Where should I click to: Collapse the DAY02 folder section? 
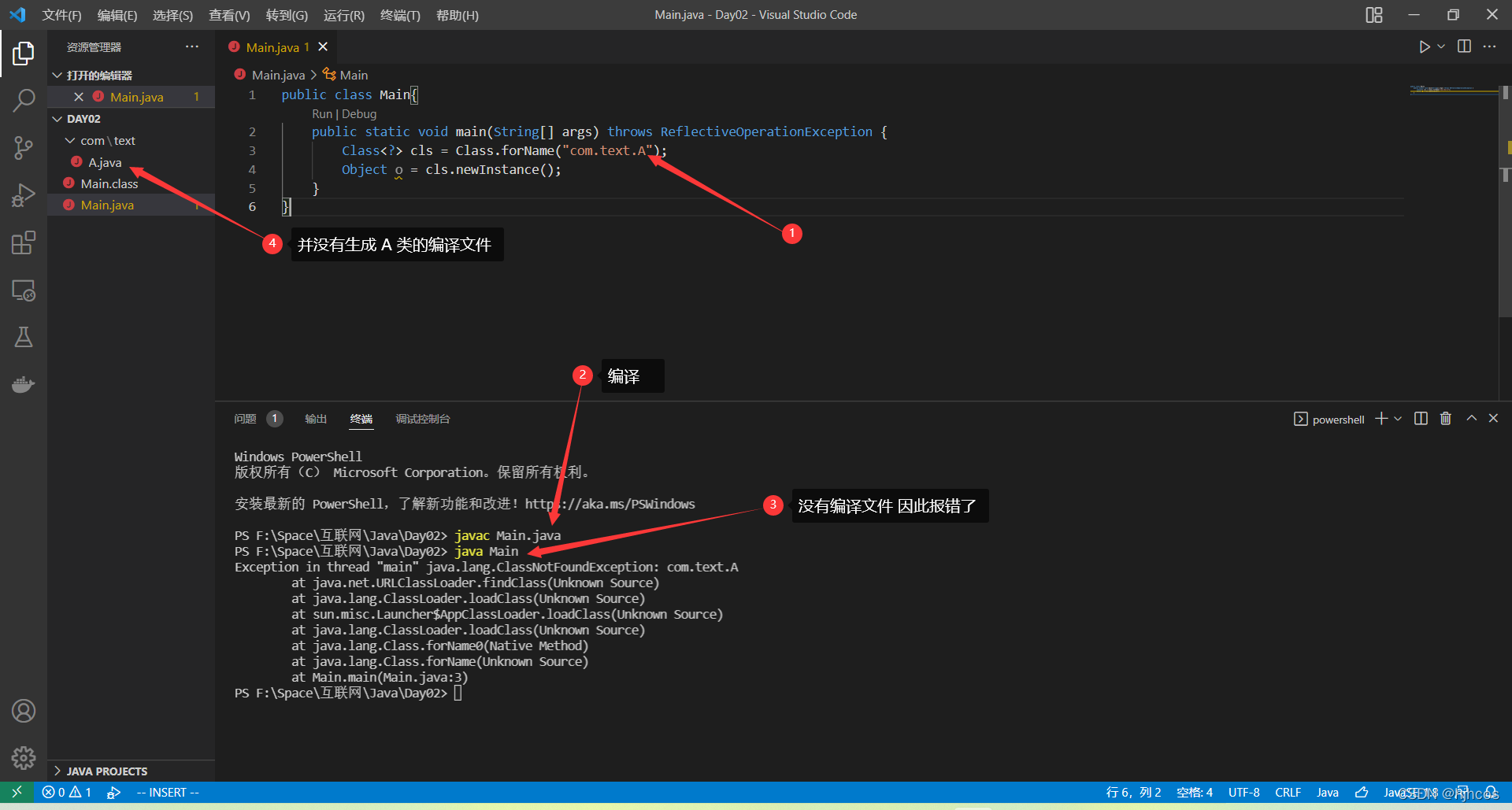point(57,119)
